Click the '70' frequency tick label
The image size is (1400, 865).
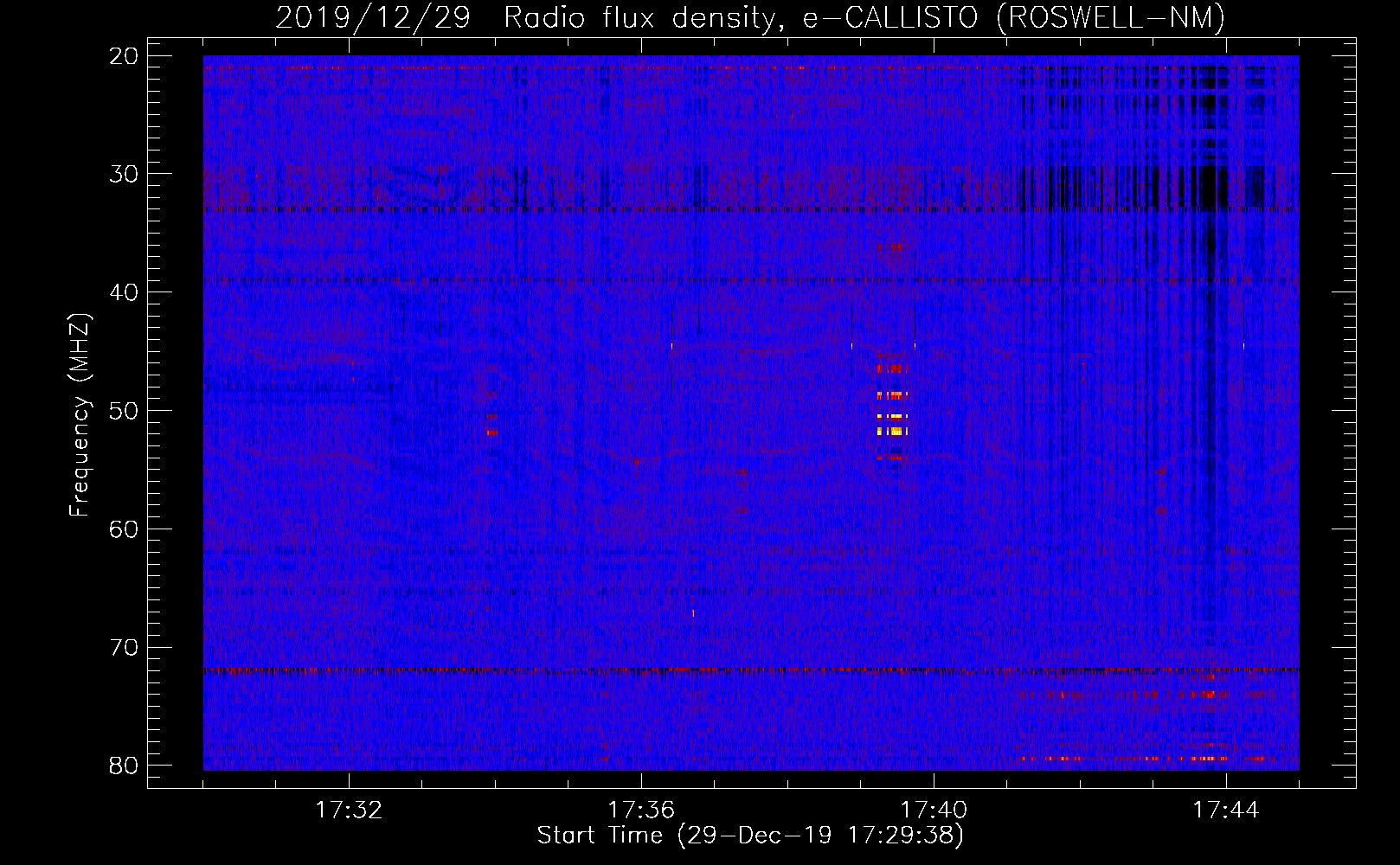click(125, 647)
